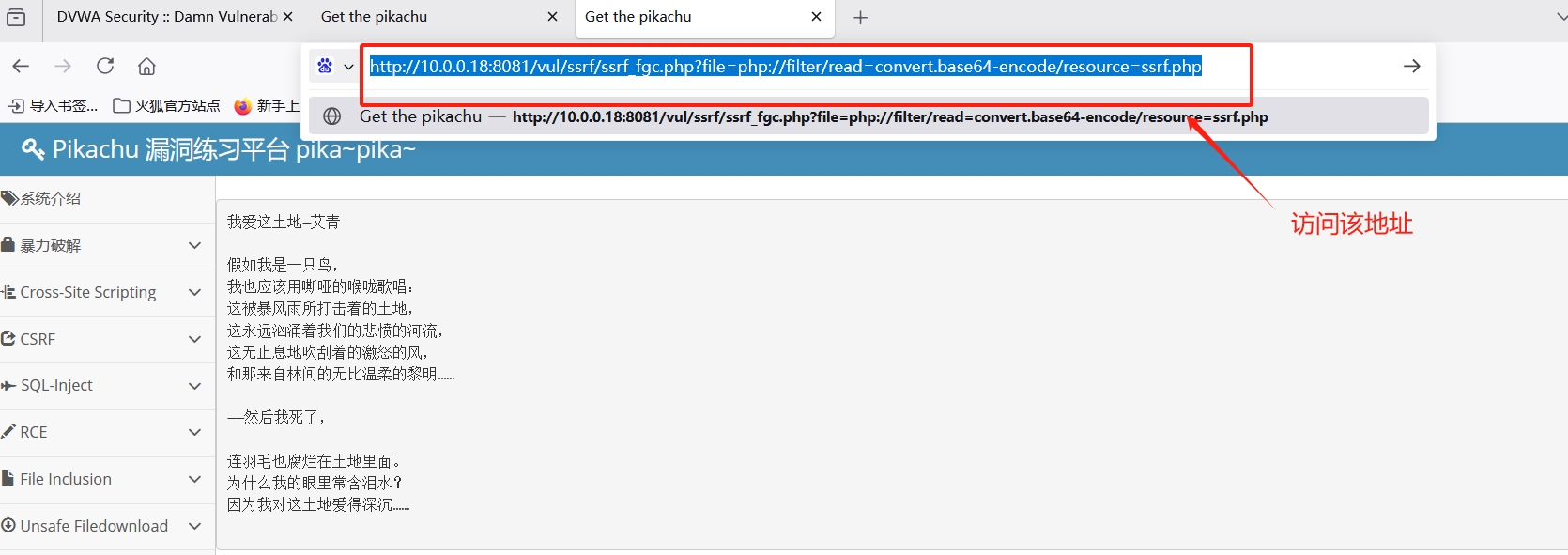Expand the RCE chevron
The image size is (1568, 555).
point(194,432)
